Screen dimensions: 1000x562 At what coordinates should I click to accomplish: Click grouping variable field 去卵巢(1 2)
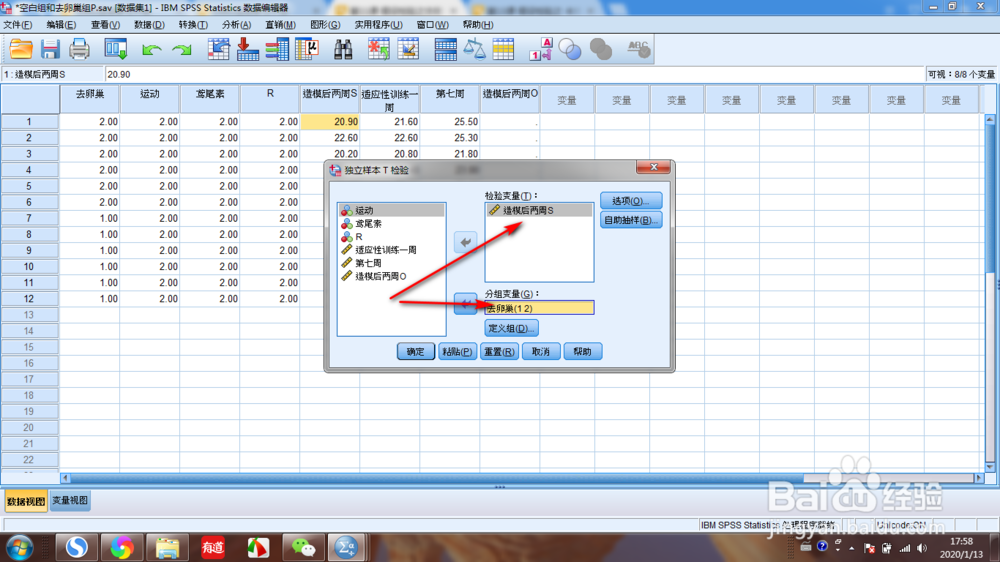pyautogui.click(x=539, y=308)
